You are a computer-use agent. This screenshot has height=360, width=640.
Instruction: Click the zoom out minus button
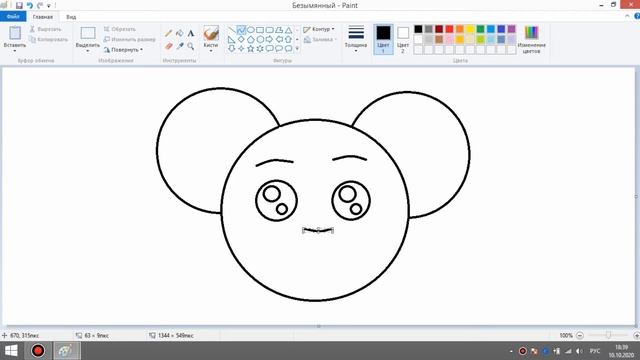tap(580, 336)
